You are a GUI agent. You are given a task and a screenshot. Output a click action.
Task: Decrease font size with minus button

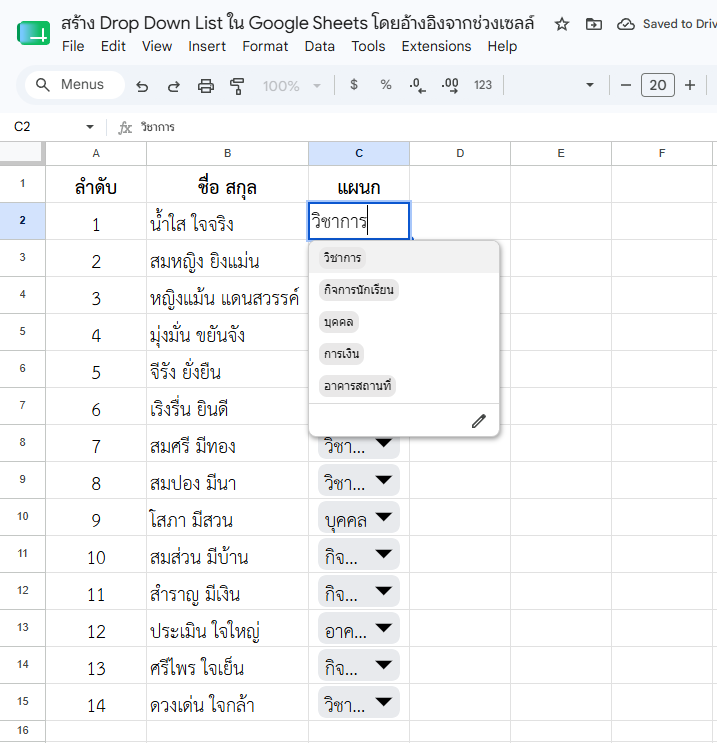pyautogui.click(x=626, y=85)
